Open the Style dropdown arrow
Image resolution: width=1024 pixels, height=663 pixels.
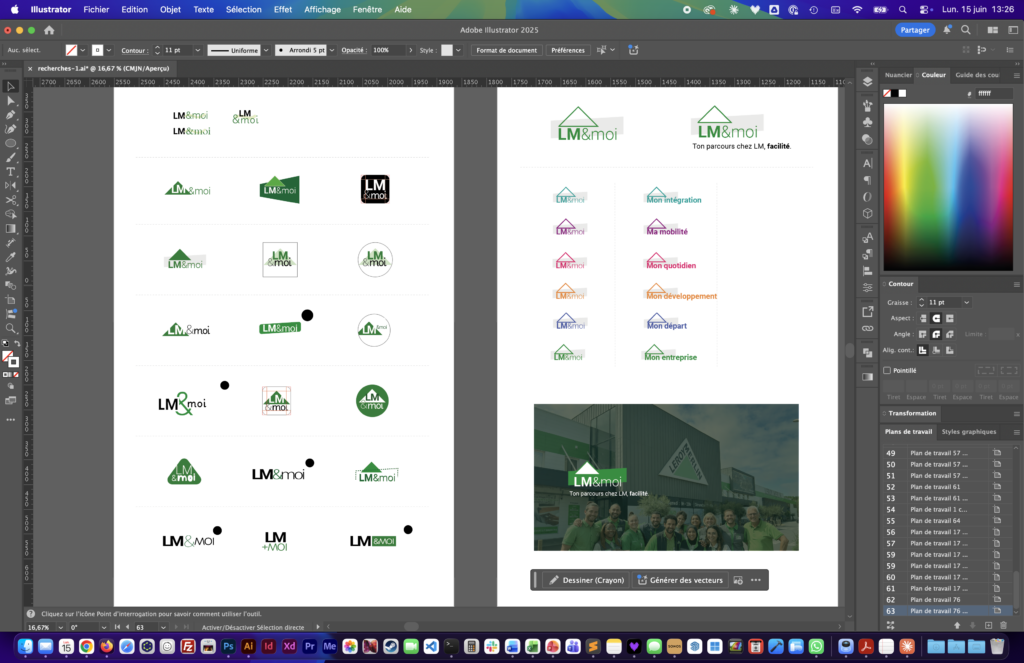[458, 50]
